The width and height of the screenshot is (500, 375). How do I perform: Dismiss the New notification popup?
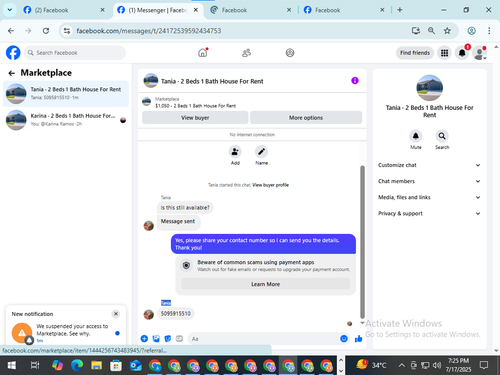point(116,314)
